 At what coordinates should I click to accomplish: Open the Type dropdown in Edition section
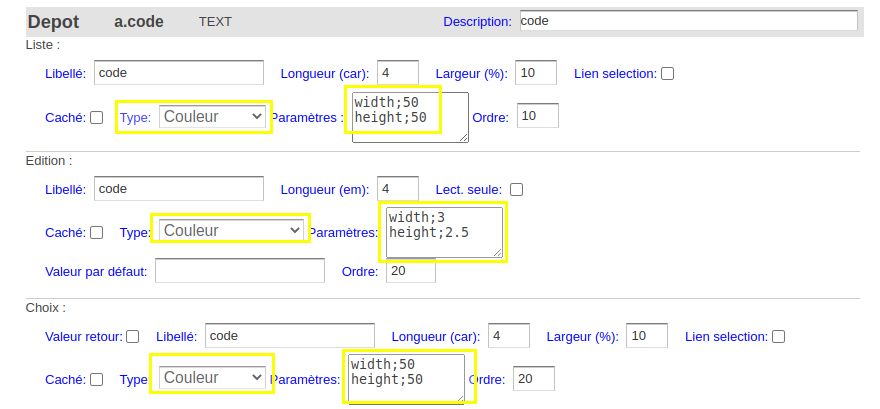pyautogui.click(x=231, y=231)
